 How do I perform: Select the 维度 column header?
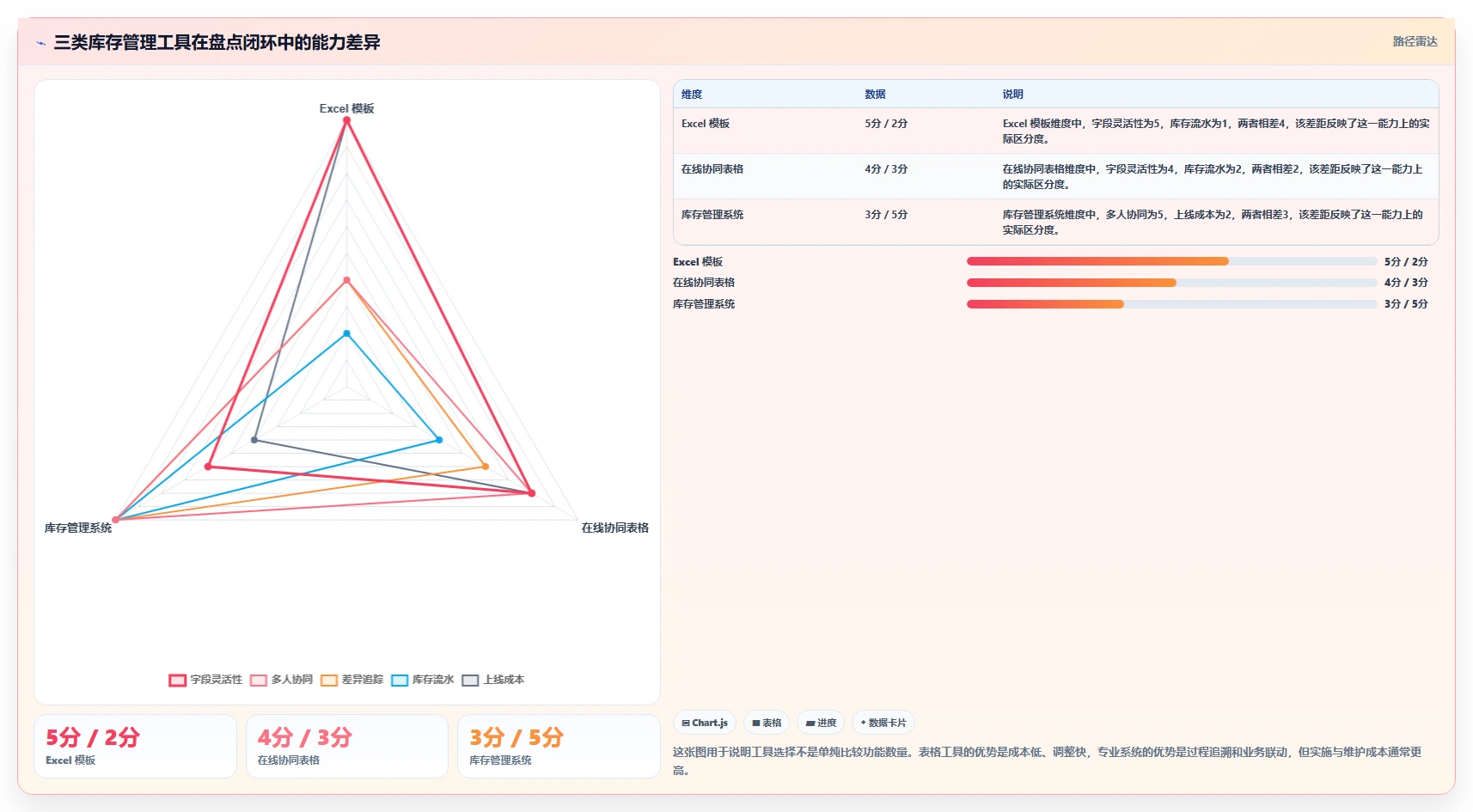tap(692, 95)
